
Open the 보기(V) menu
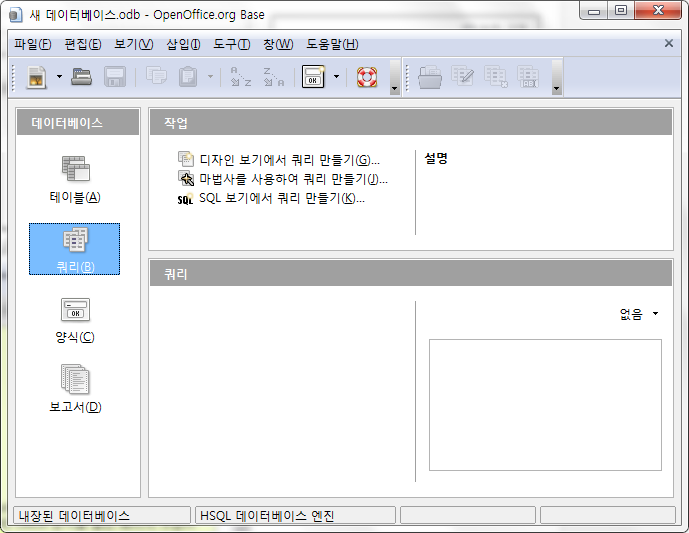[134, 44]
